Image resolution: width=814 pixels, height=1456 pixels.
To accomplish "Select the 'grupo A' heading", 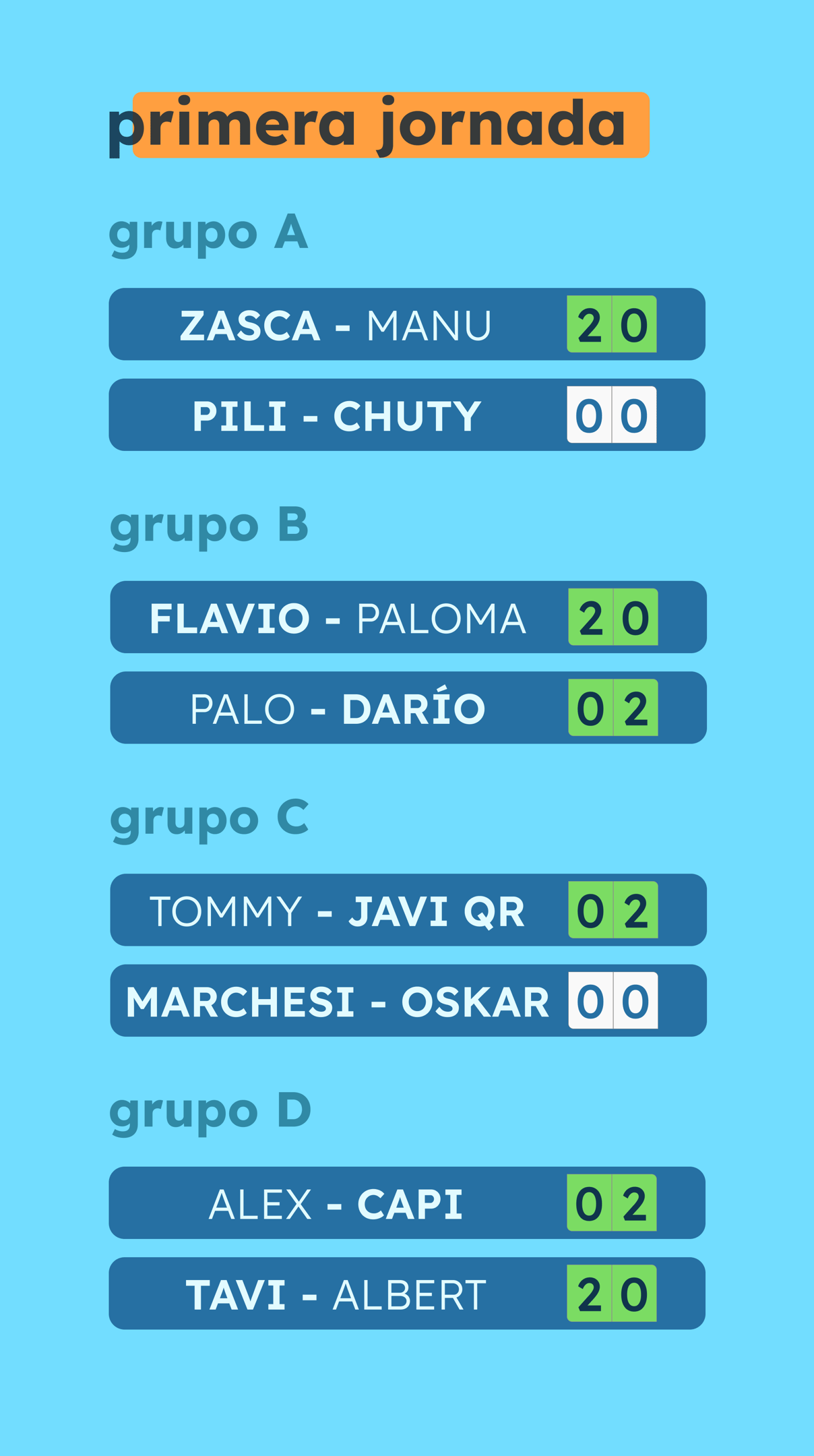I will pos(208,234).
